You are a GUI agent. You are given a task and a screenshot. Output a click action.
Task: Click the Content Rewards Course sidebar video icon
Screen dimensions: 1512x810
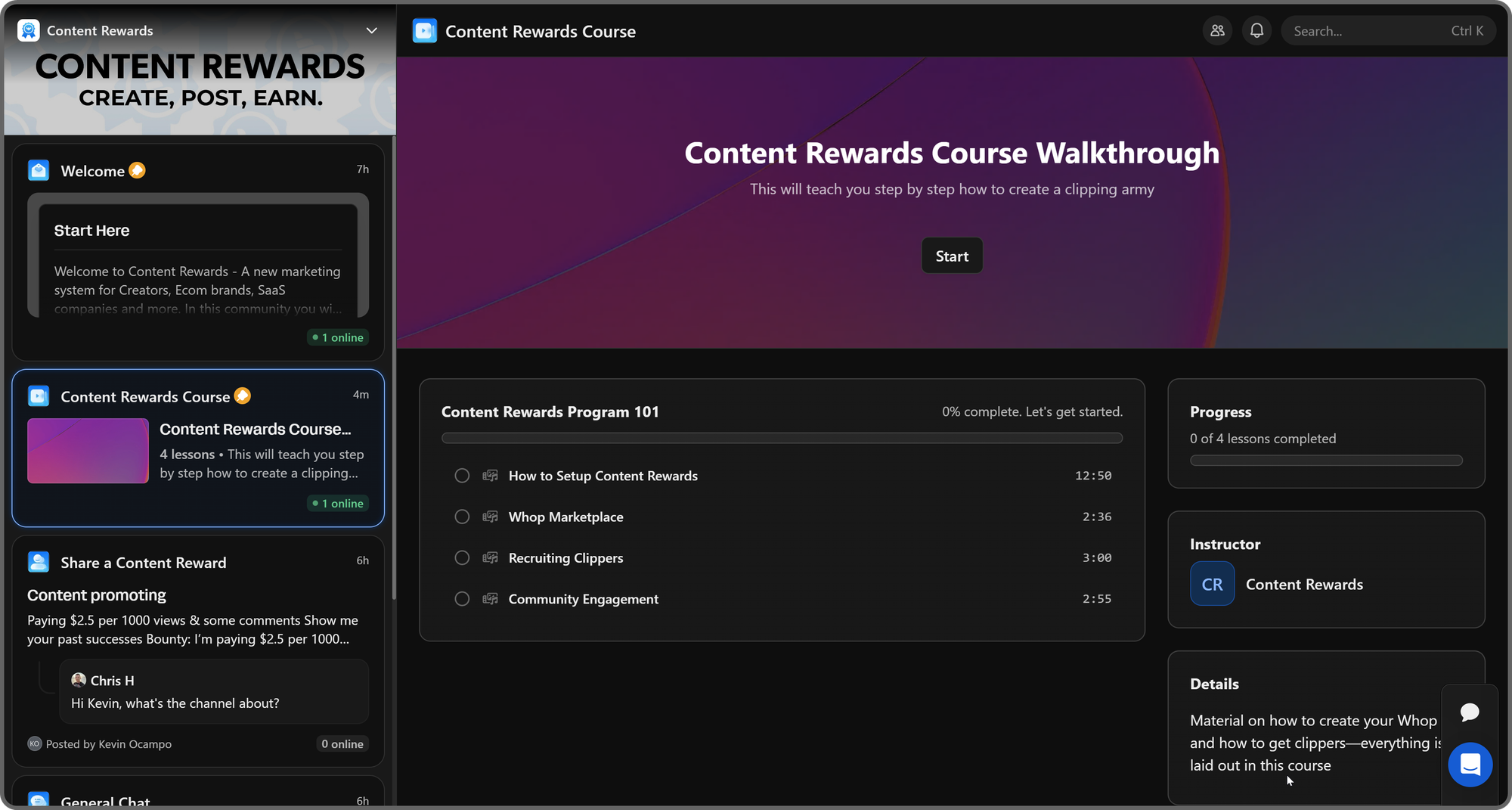tap(39, 396)
